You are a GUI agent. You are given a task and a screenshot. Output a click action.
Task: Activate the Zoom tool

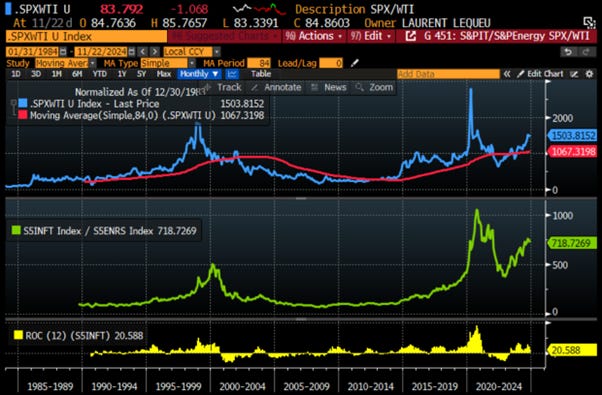click(375, 88)
